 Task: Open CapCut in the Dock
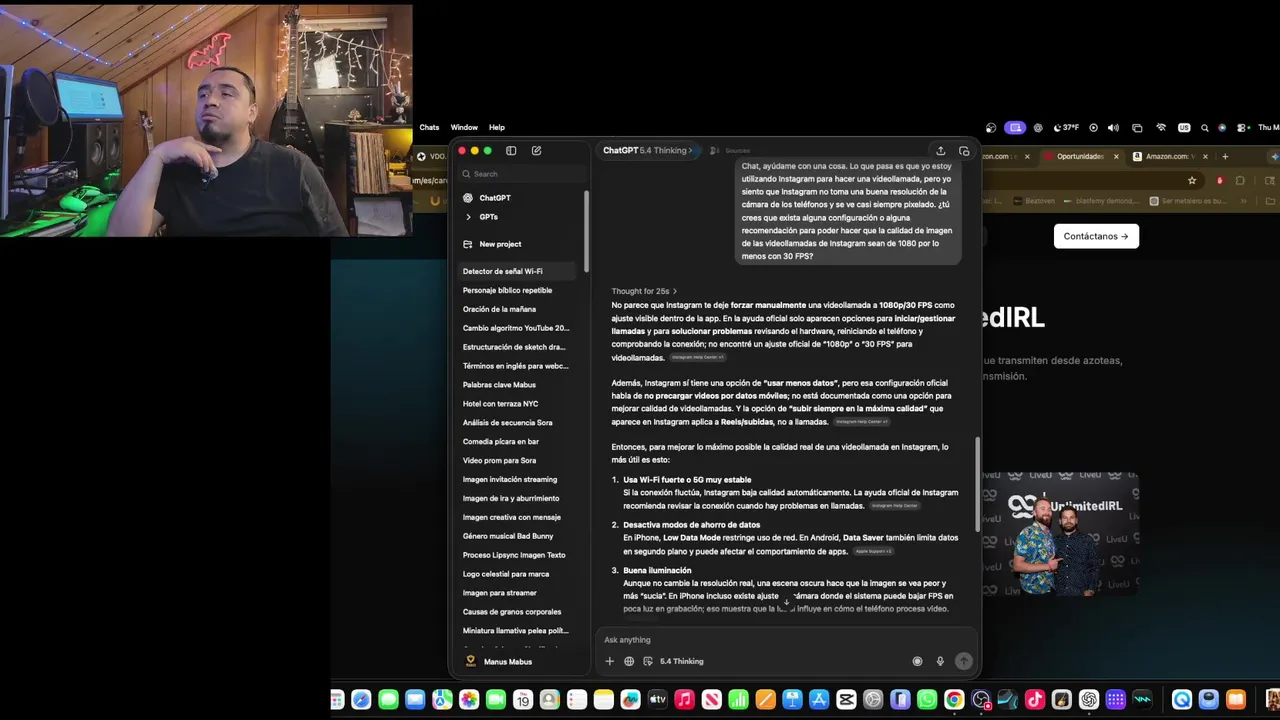tap(846, 700)
